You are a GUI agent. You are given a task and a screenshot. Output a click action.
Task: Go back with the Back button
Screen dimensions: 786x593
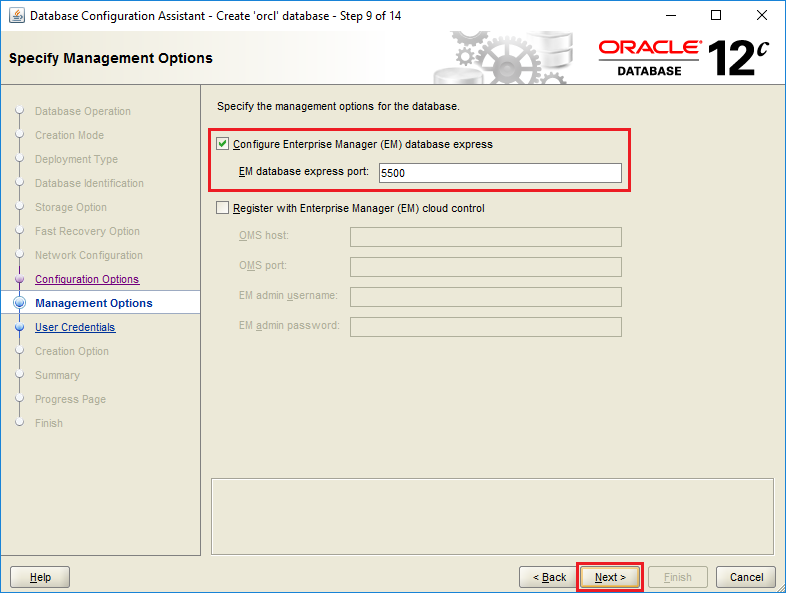[x=549, y=577]
